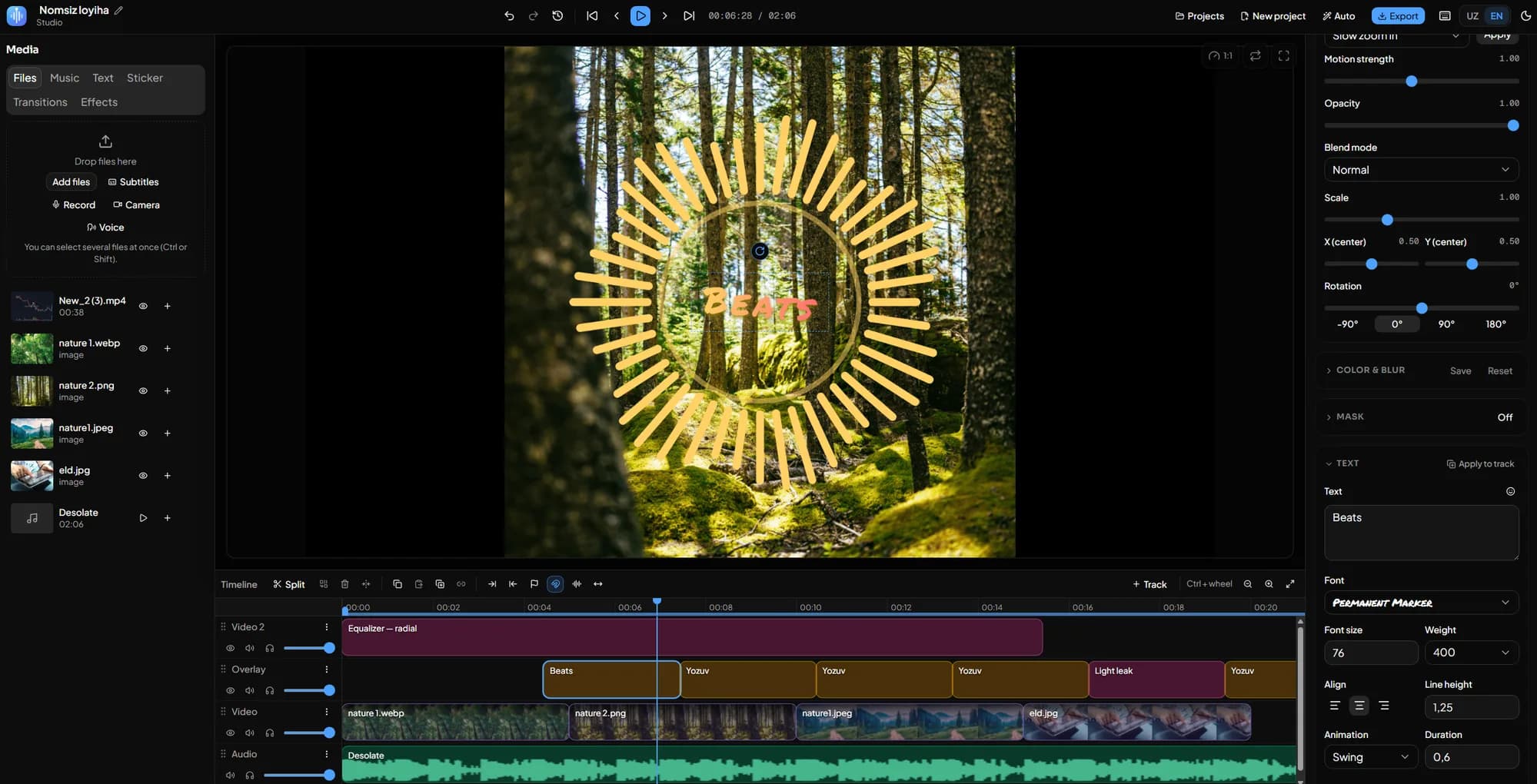Expand the timeline panel

[x=1290, y=584]
